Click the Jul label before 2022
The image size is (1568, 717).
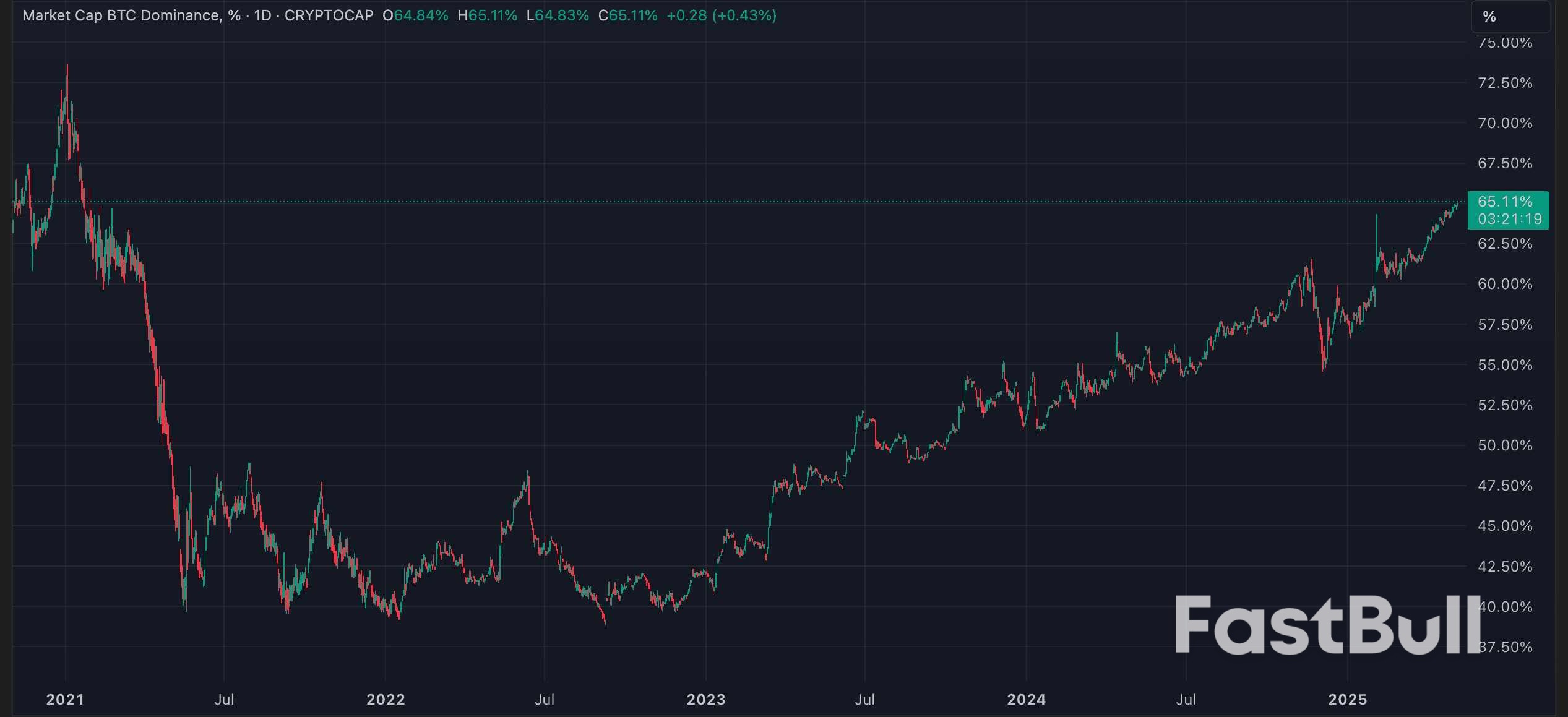225,699
